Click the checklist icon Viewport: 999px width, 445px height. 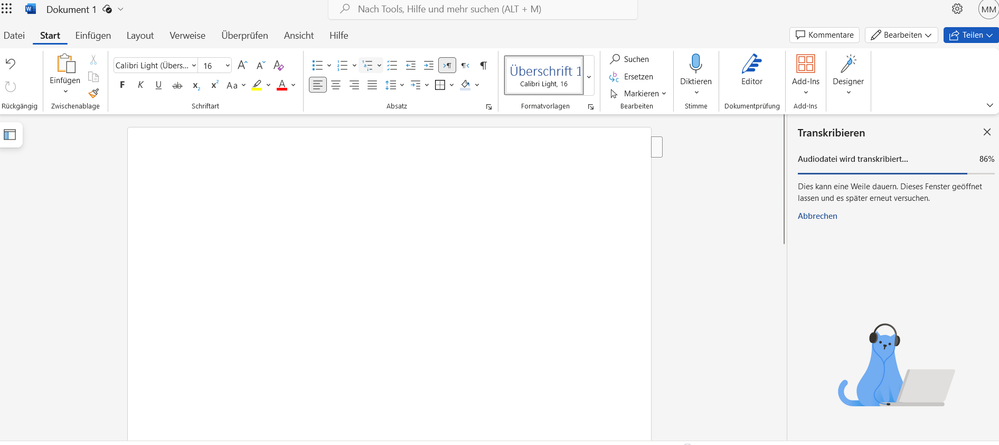pos(392,65)
